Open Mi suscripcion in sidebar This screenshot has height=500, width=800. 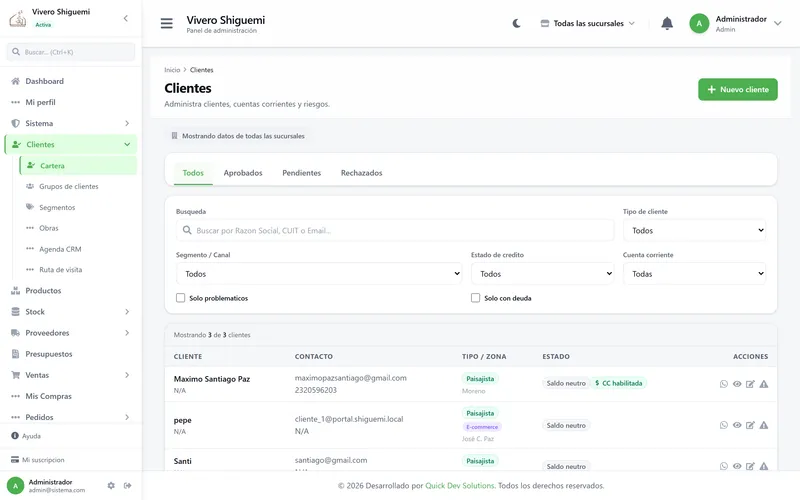38,460
